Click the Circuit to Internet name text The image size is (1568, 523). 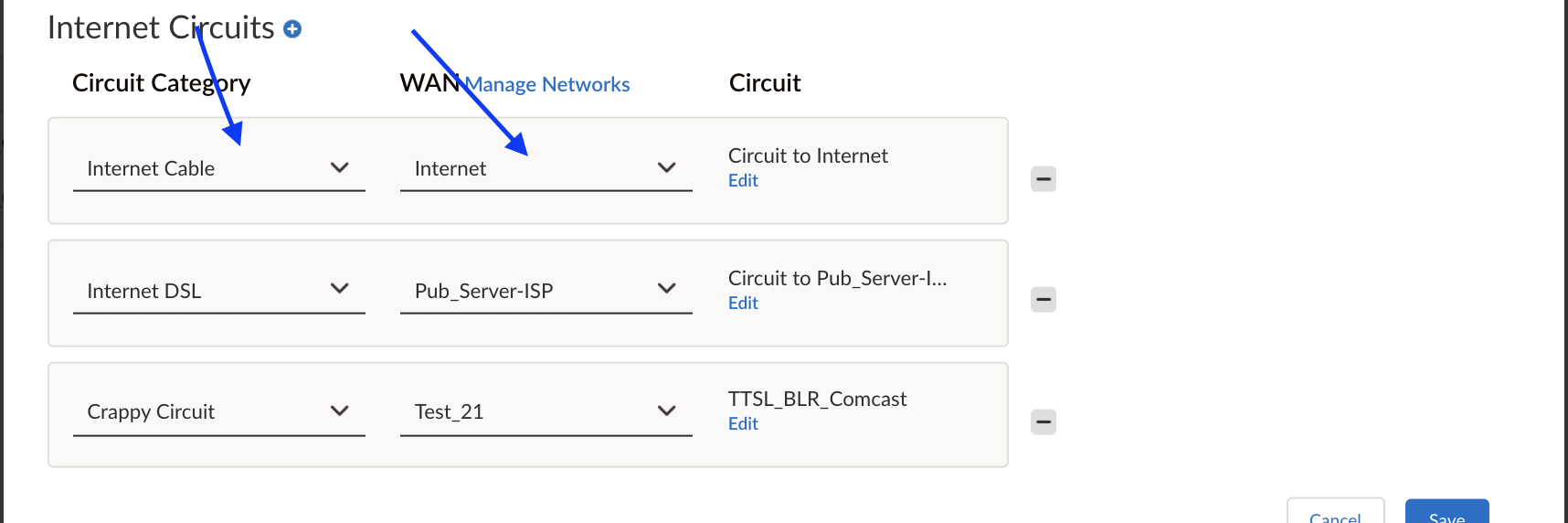tap(808, 155)
